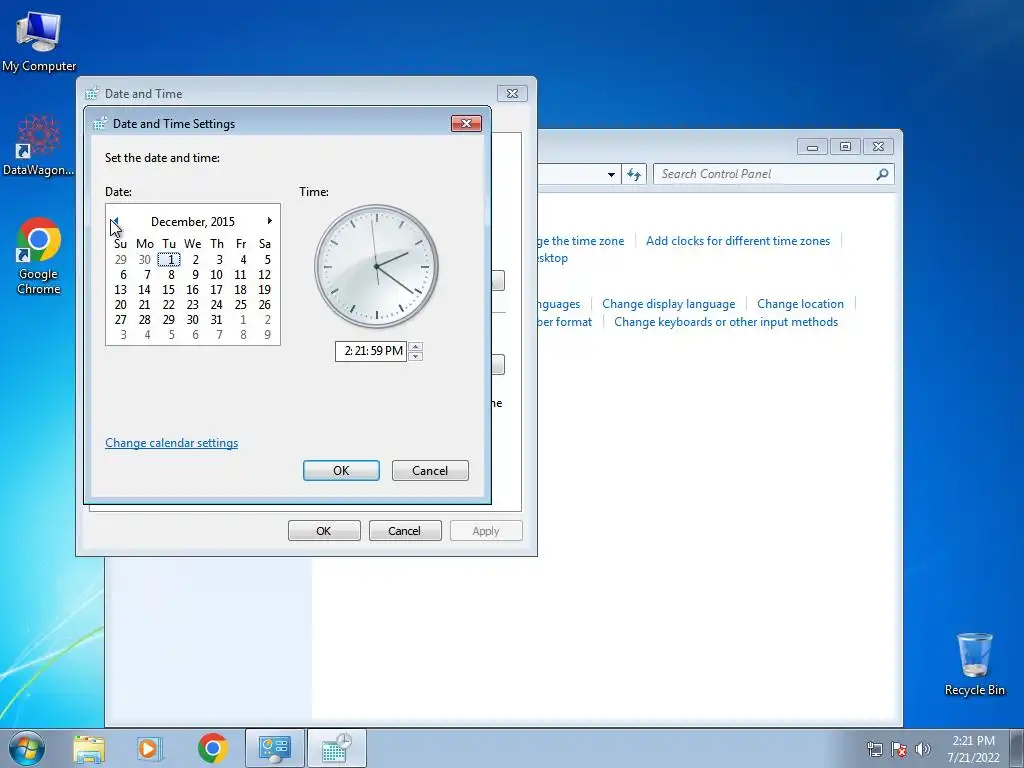Show desktop button at taskbar end
This screenshot has height=768, width=1024.
tap(1017, 748)
